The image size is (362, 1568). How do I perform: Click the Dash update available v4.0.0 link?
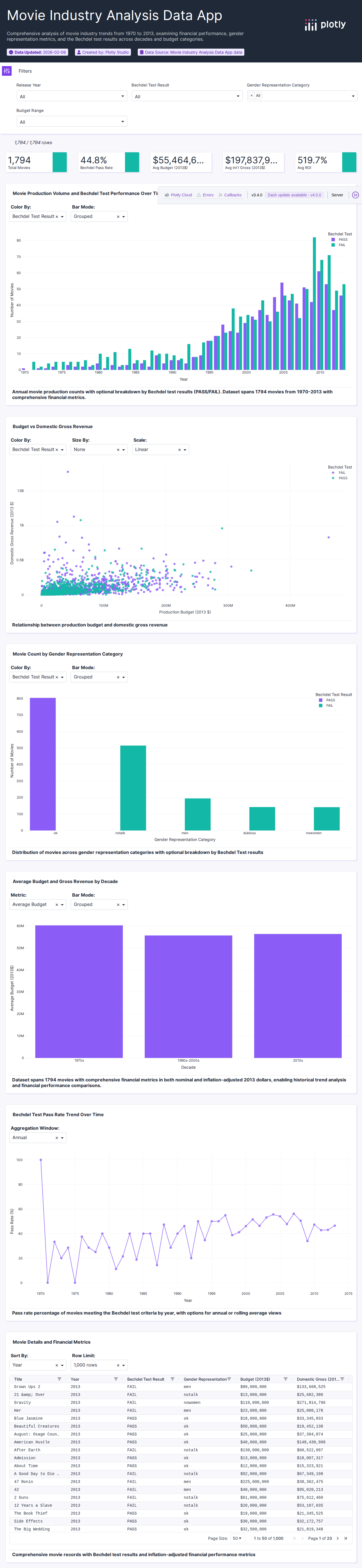pyautogui.click(x=294, y=195)
